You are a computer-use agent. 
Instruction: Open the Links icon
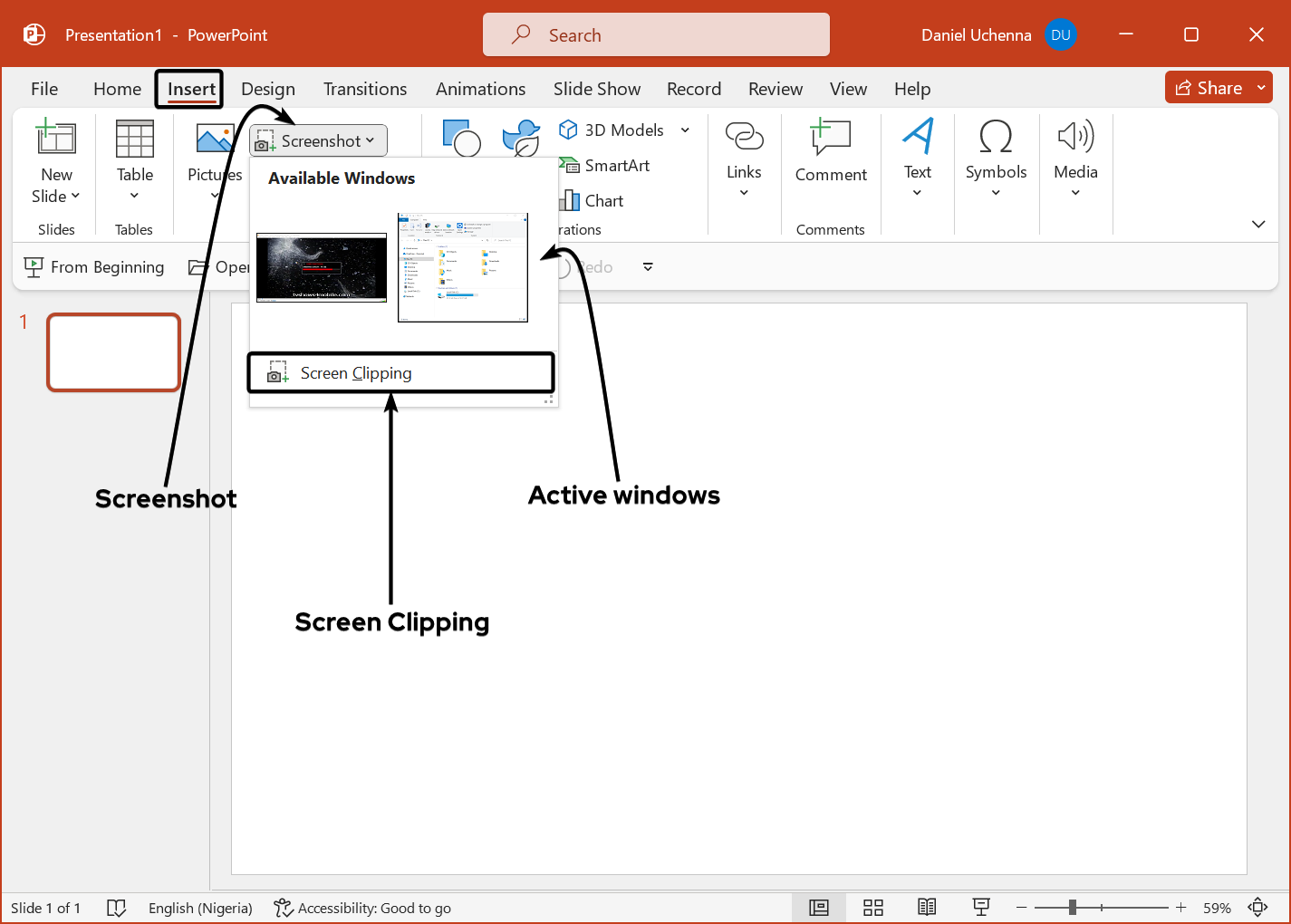pos(744,137)
